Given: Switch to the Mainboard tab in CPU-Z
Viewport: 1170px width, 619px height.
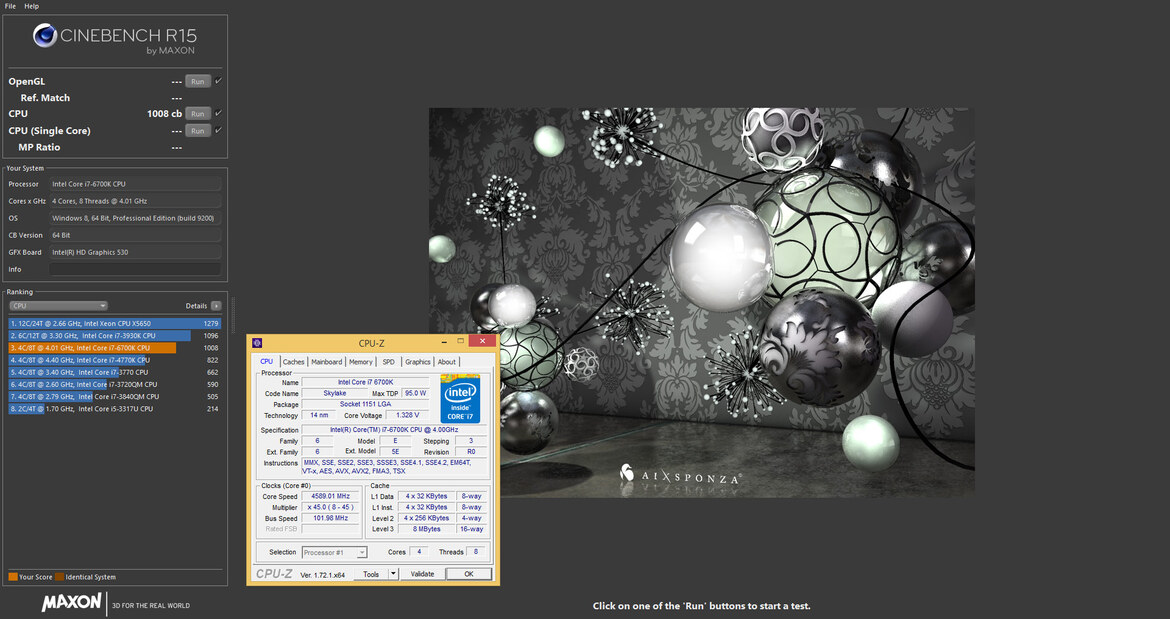Looking at the screenshot, I should [326, 362].
